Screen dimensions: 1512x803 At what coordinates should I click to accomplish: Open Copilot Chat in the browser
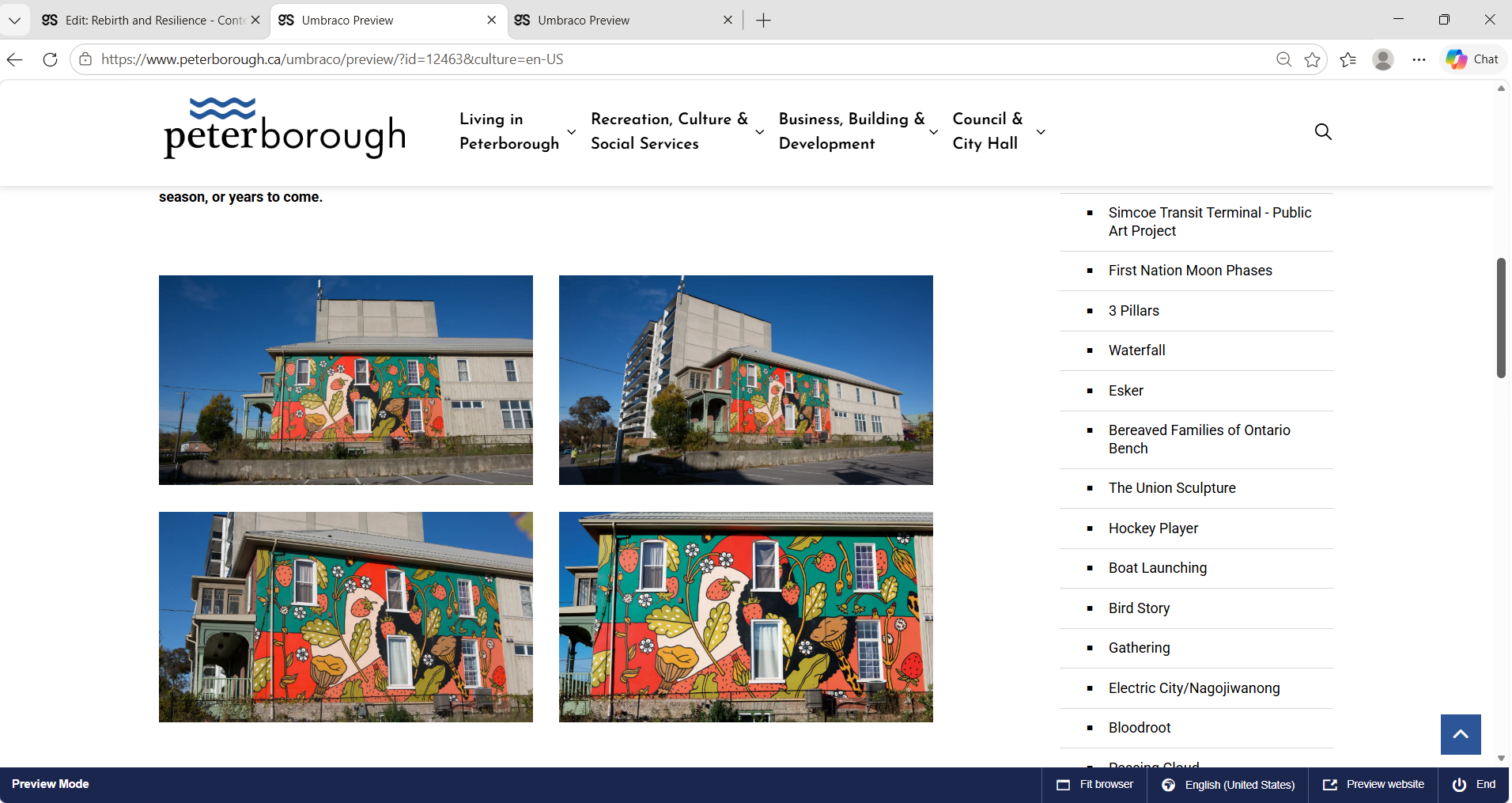1473,59
